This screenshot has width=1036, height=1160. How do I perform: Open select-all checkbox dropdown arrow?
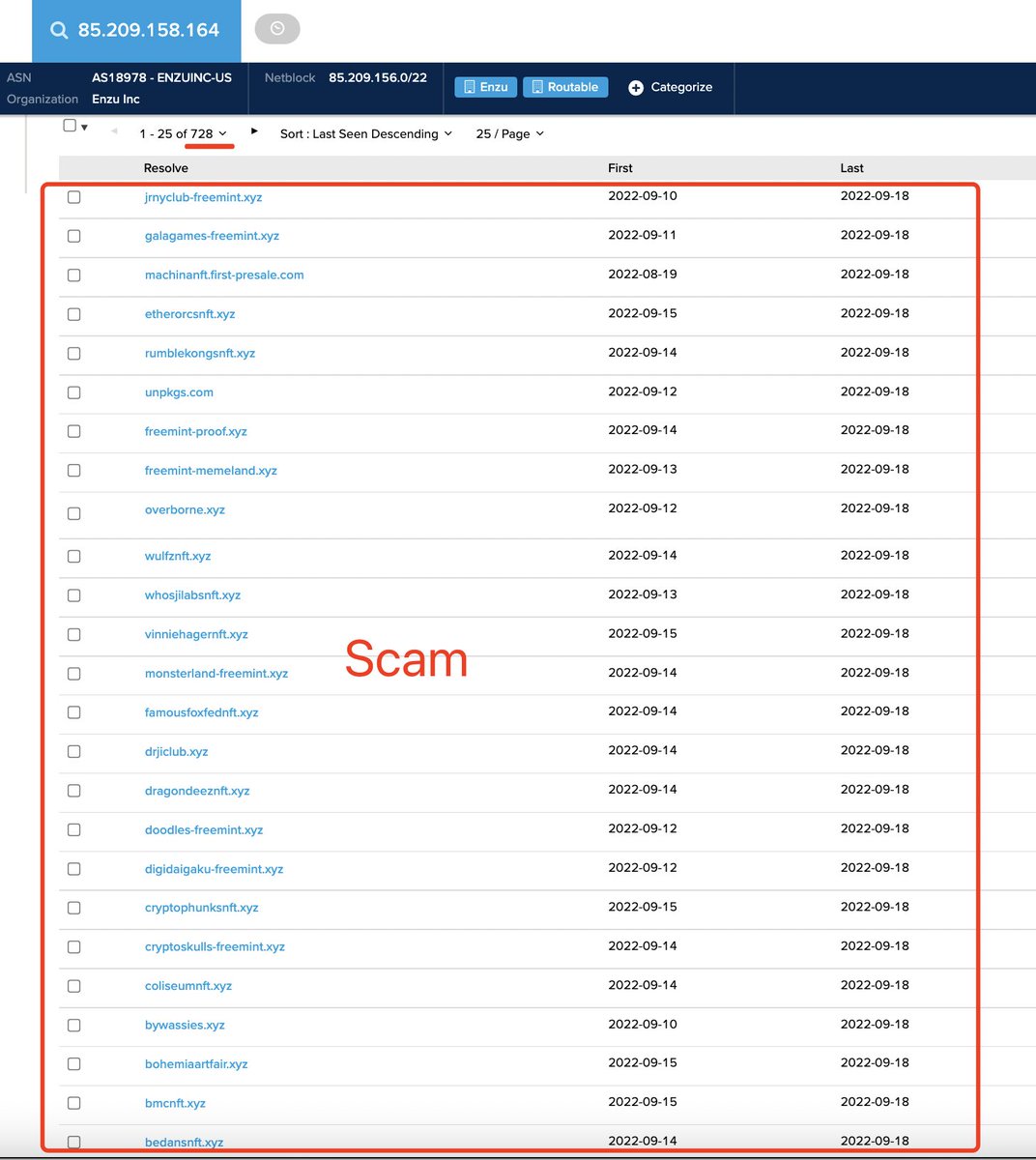point(85,128)
